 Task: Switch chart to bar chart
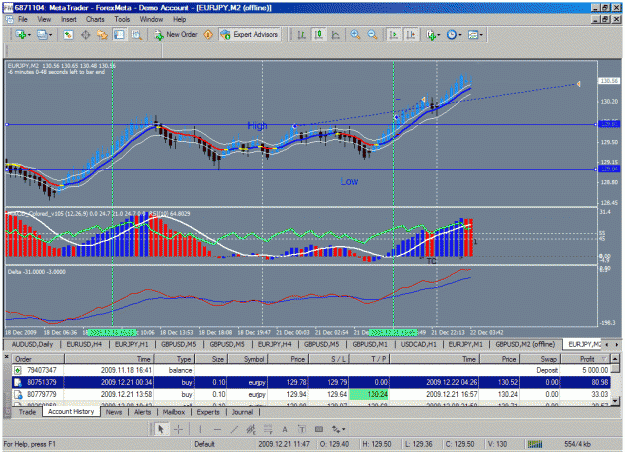(x=302, y=35)
